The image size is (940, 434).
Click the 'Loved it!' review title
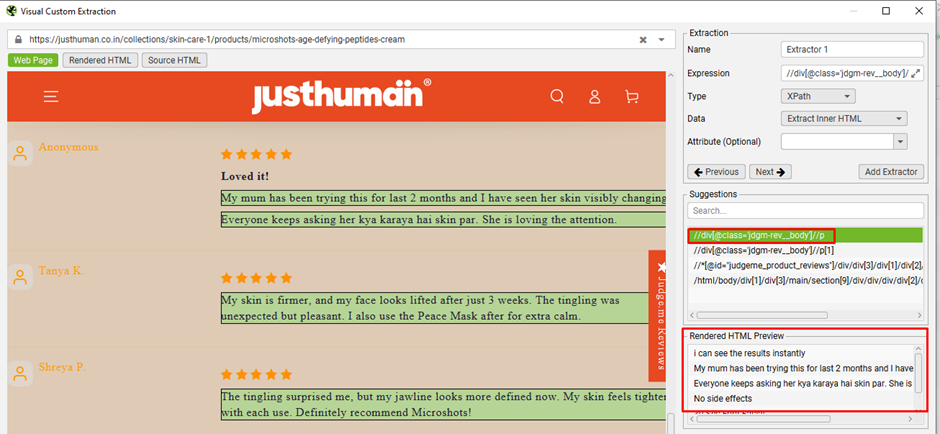click(245, 177)
